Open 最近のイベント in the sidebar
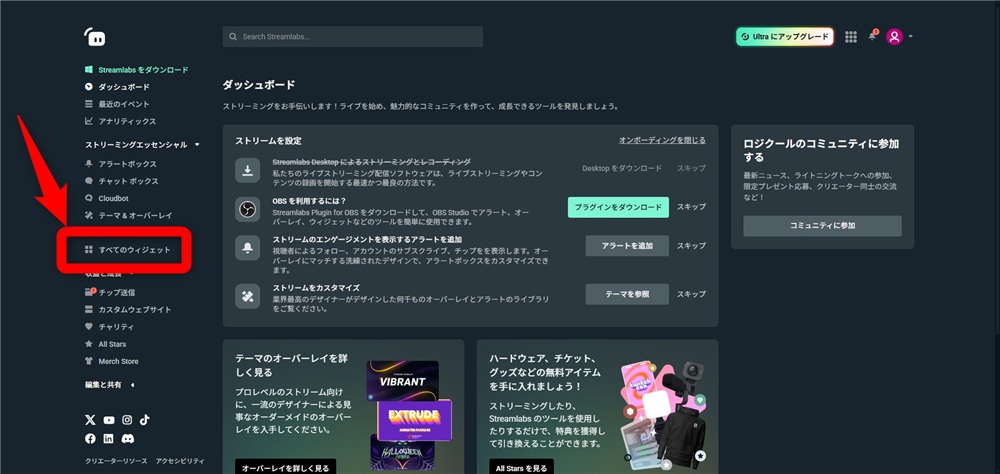Screen dimensions: 1000x474 [x=124, y=104]
